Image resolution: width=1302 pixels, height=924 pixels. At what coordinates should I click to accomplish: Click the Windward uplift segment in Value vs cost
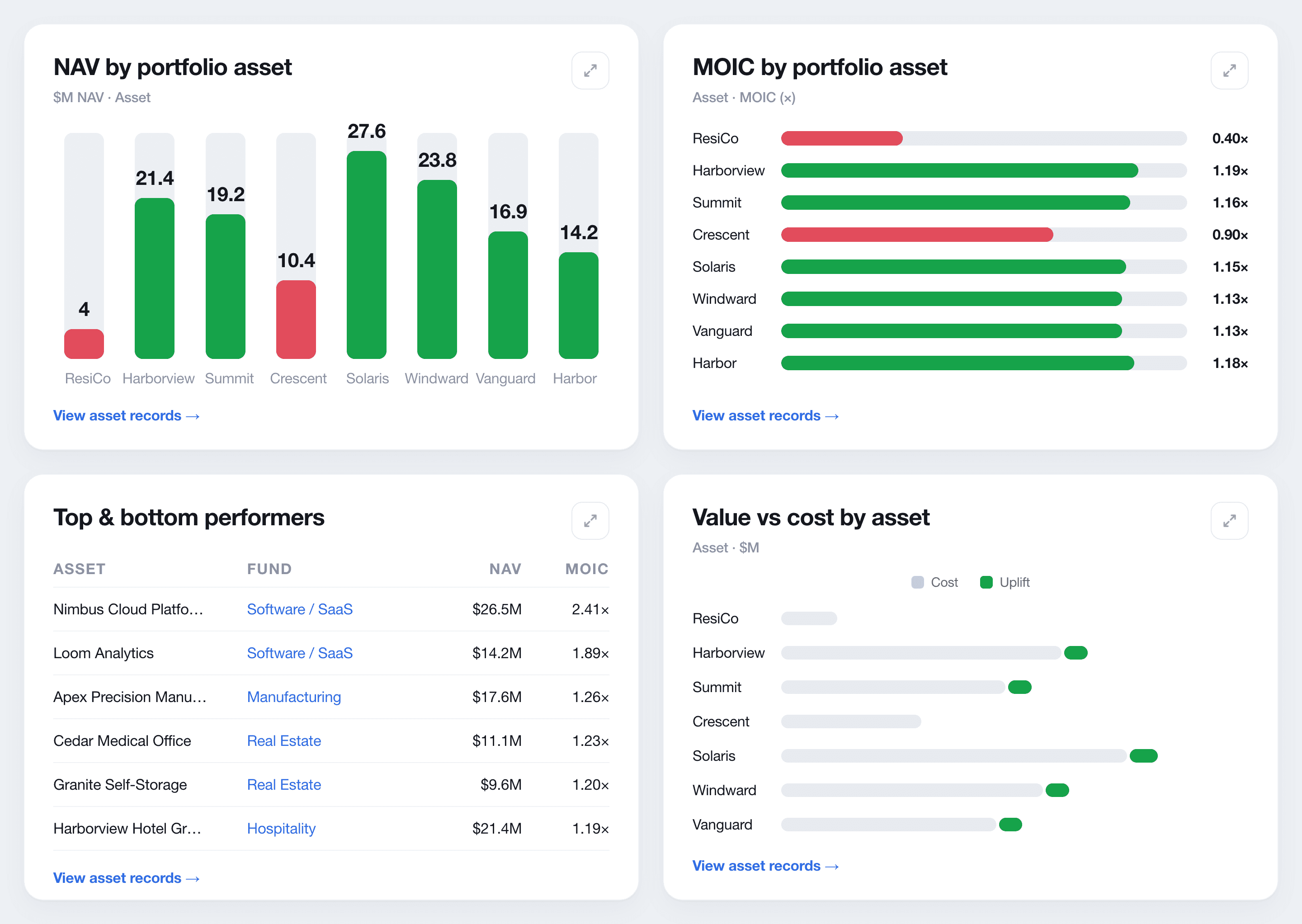point(1057,790)
